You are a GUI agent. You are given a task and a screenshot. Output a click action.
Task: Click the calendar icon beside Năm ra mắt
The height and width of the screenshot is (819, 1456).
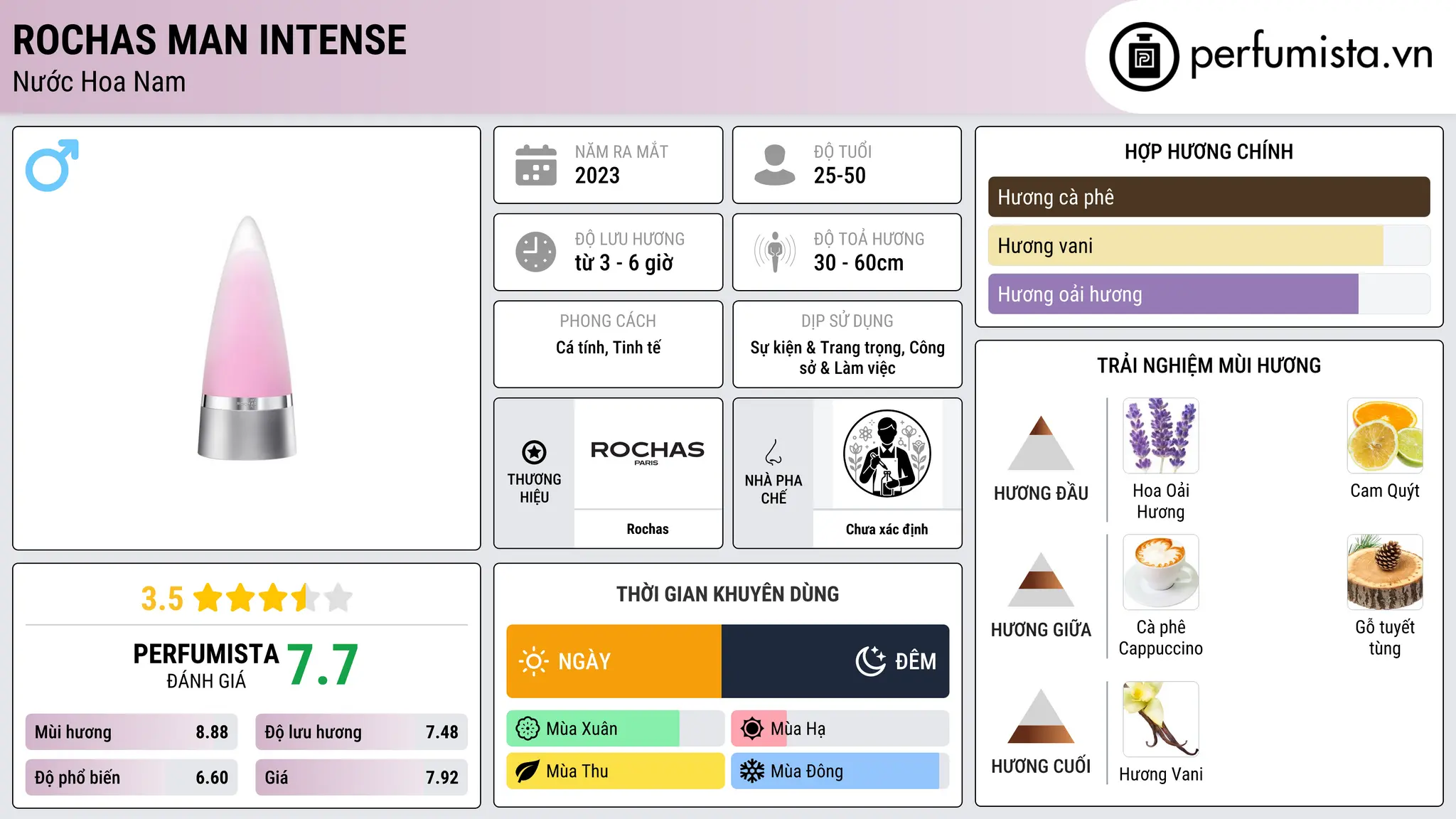[536, 165]
